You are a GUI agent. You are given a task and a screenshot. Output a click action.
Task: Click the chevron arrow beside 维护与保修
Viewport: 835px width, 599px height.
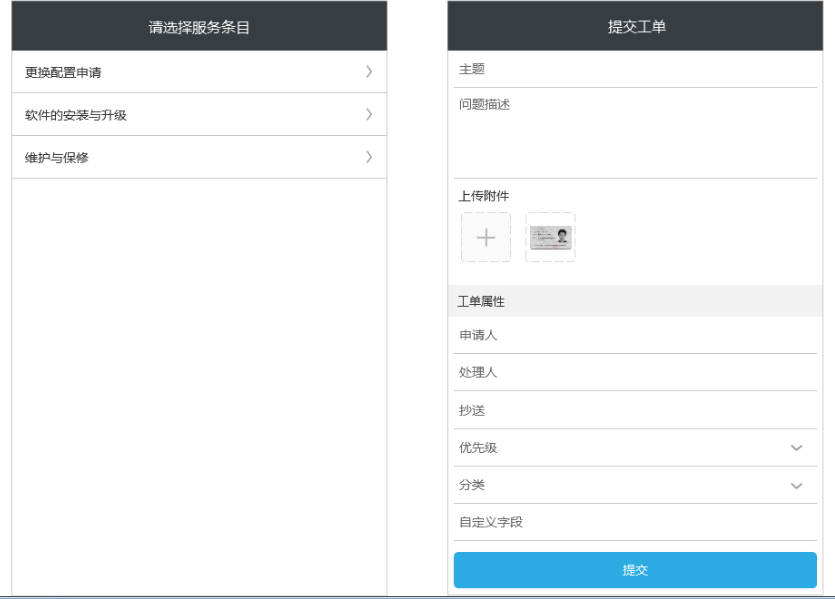pyautogui.click(x=369, y=157)
